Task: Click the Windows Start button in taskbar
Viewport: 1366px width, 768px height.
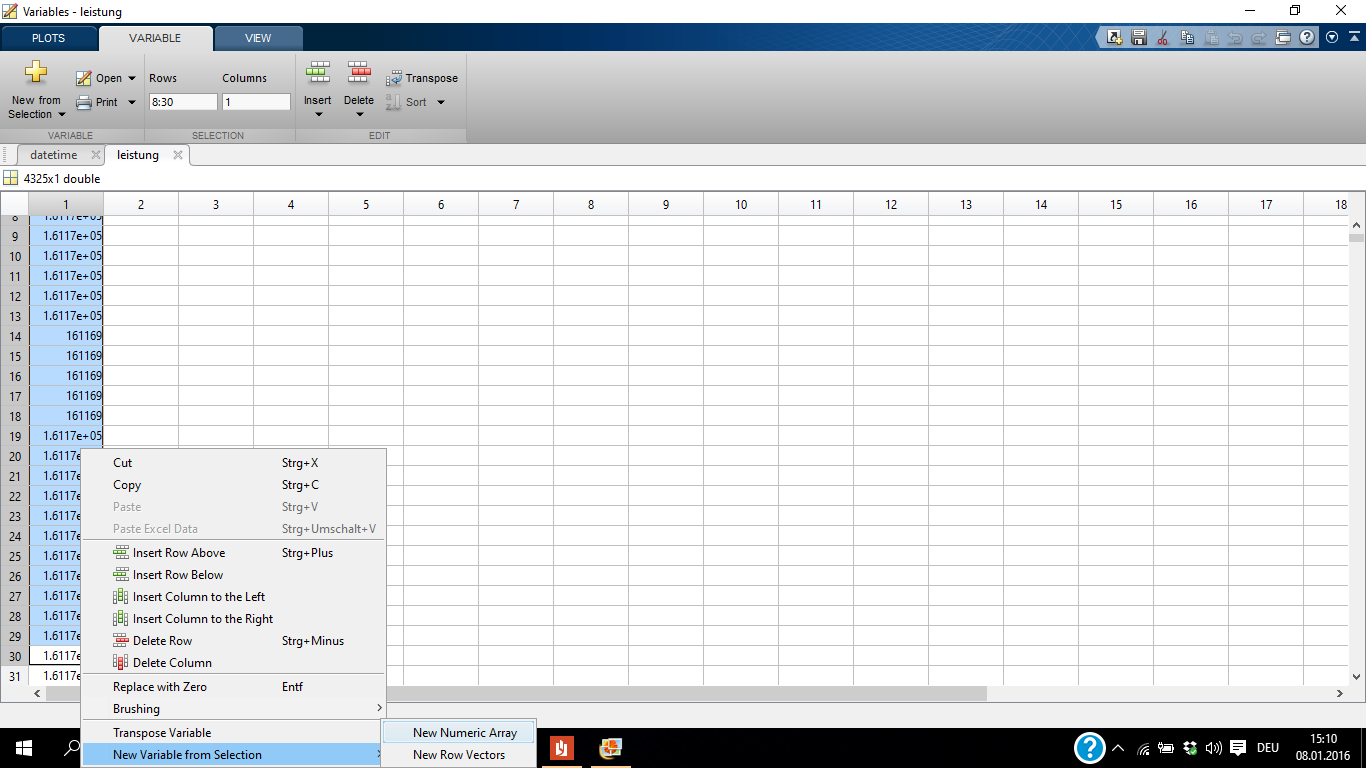Action: pyautogui.click(x=24, y=748)
